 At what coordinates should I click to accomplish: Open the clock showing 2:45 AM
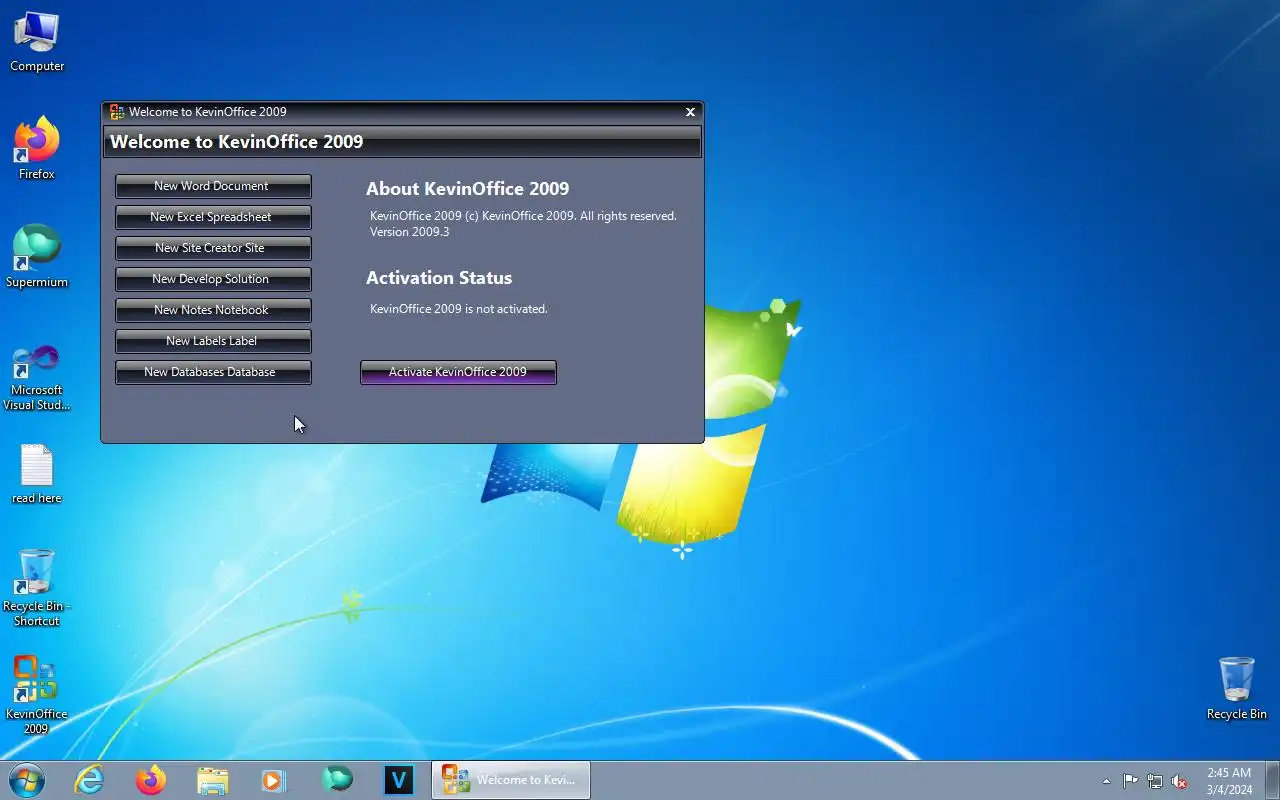tap(1229, 781)
